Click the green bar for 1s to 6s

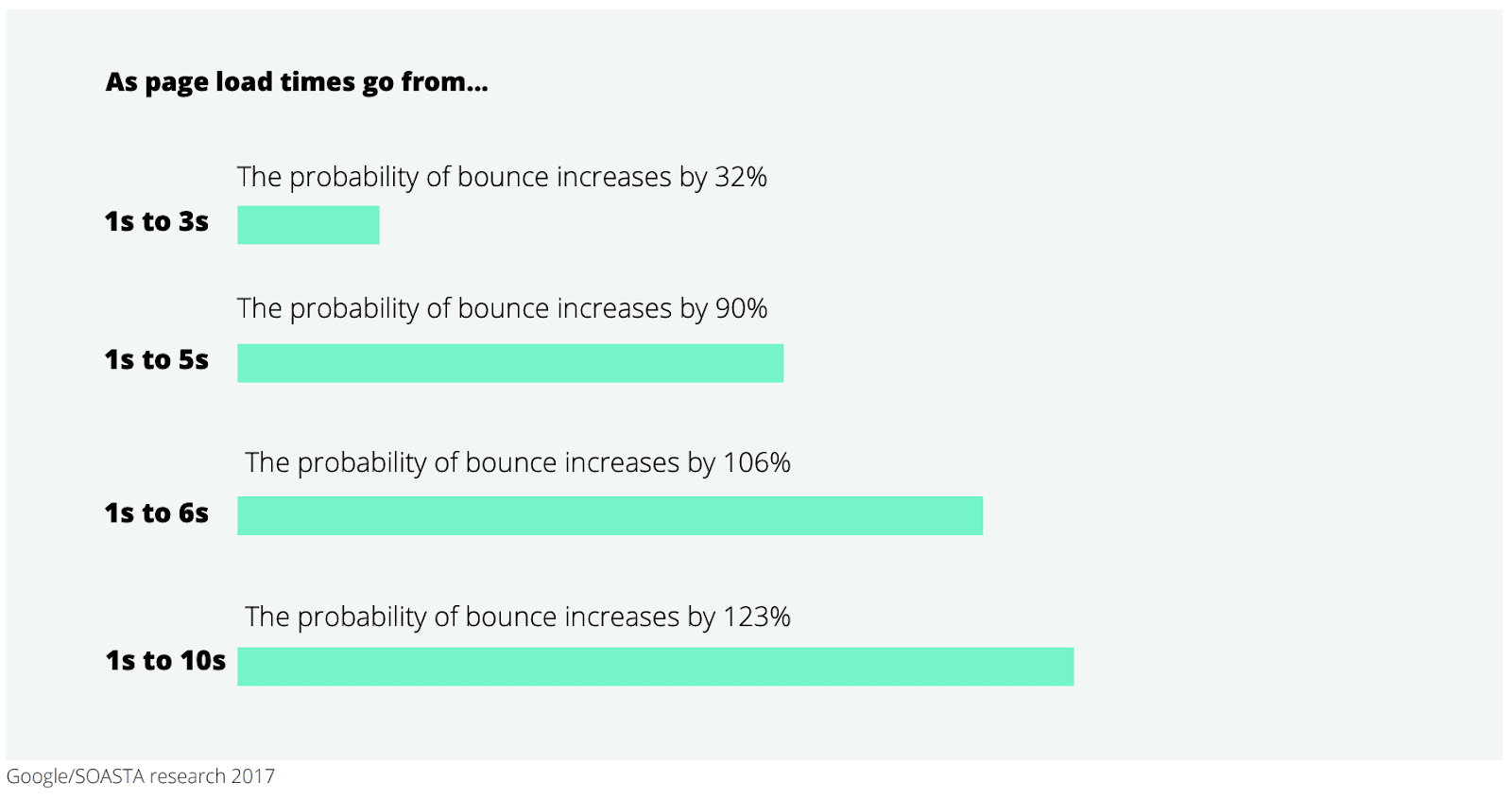[x=610, y=516]
